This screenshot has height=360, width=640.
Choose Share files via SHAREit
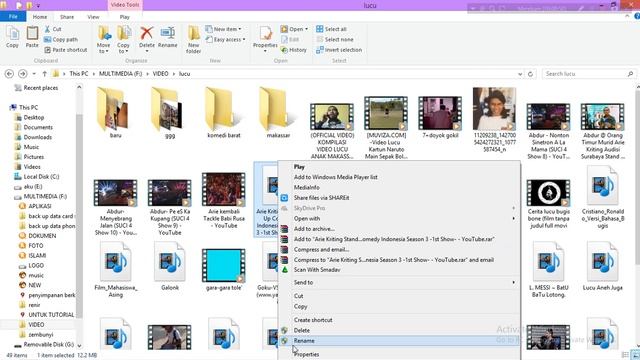point(321,198)
